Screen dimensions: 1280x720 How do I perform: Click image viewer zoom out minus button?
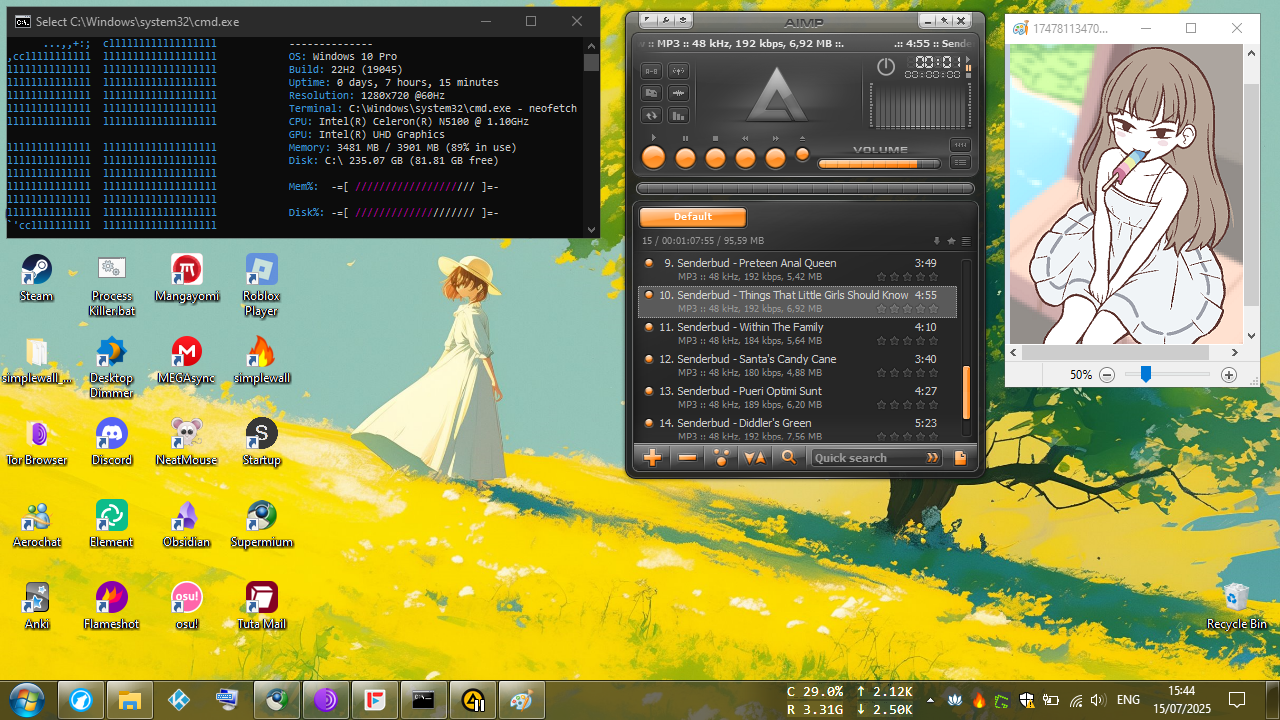pyautogui.click(x=1107, y=375)
